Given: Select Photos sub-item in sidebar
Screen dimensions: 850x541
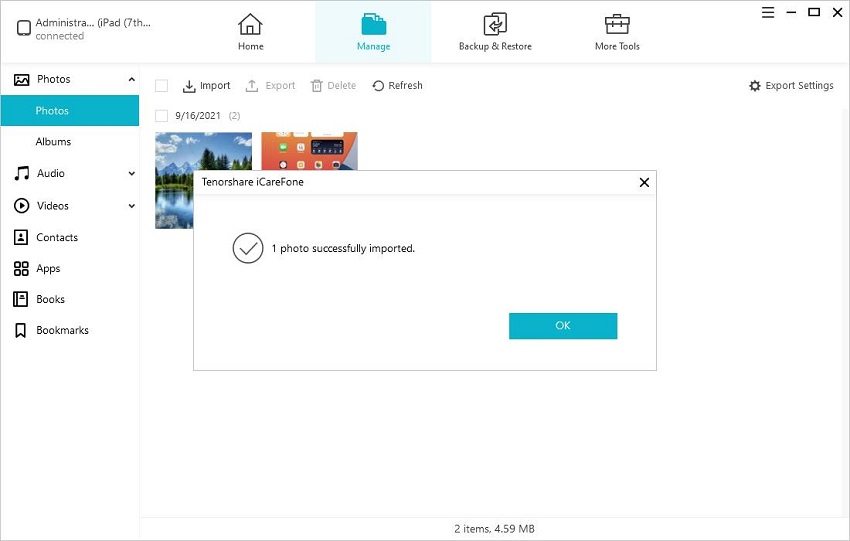Looking at the screenshot, I should click(x=70, y=111).
